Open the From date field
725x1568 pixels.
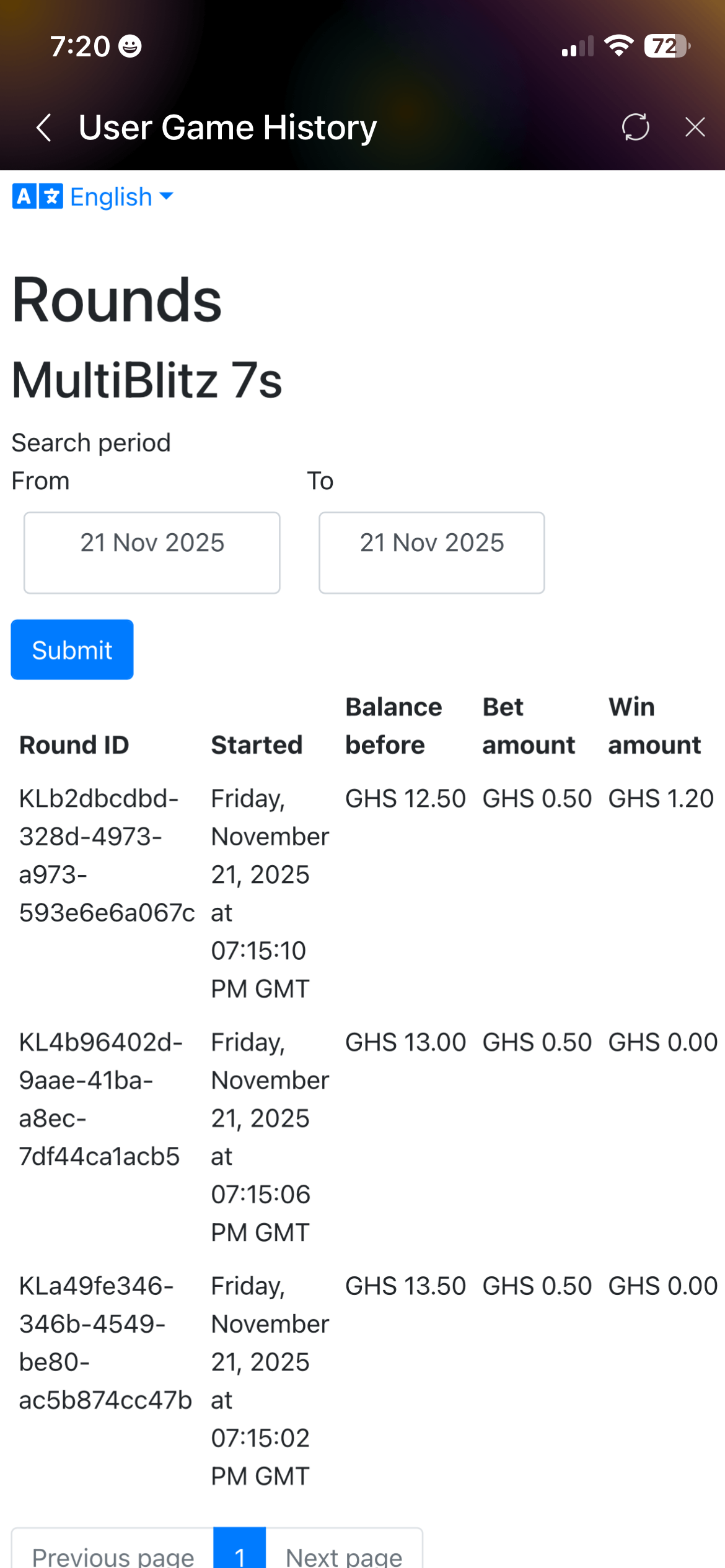152,552
